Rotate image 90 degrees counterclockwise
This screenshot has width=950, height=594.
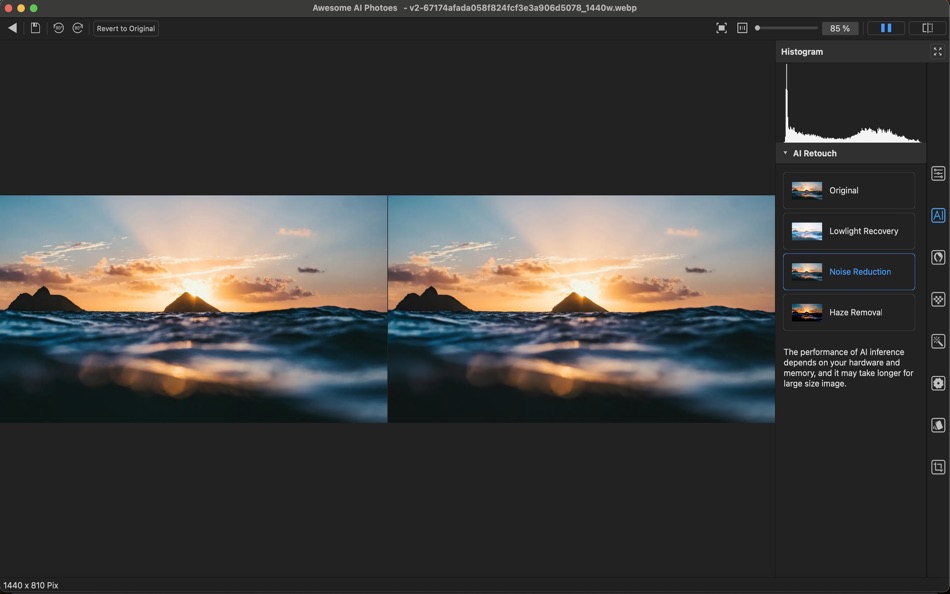pyautogui.click(x=58, y=28)
